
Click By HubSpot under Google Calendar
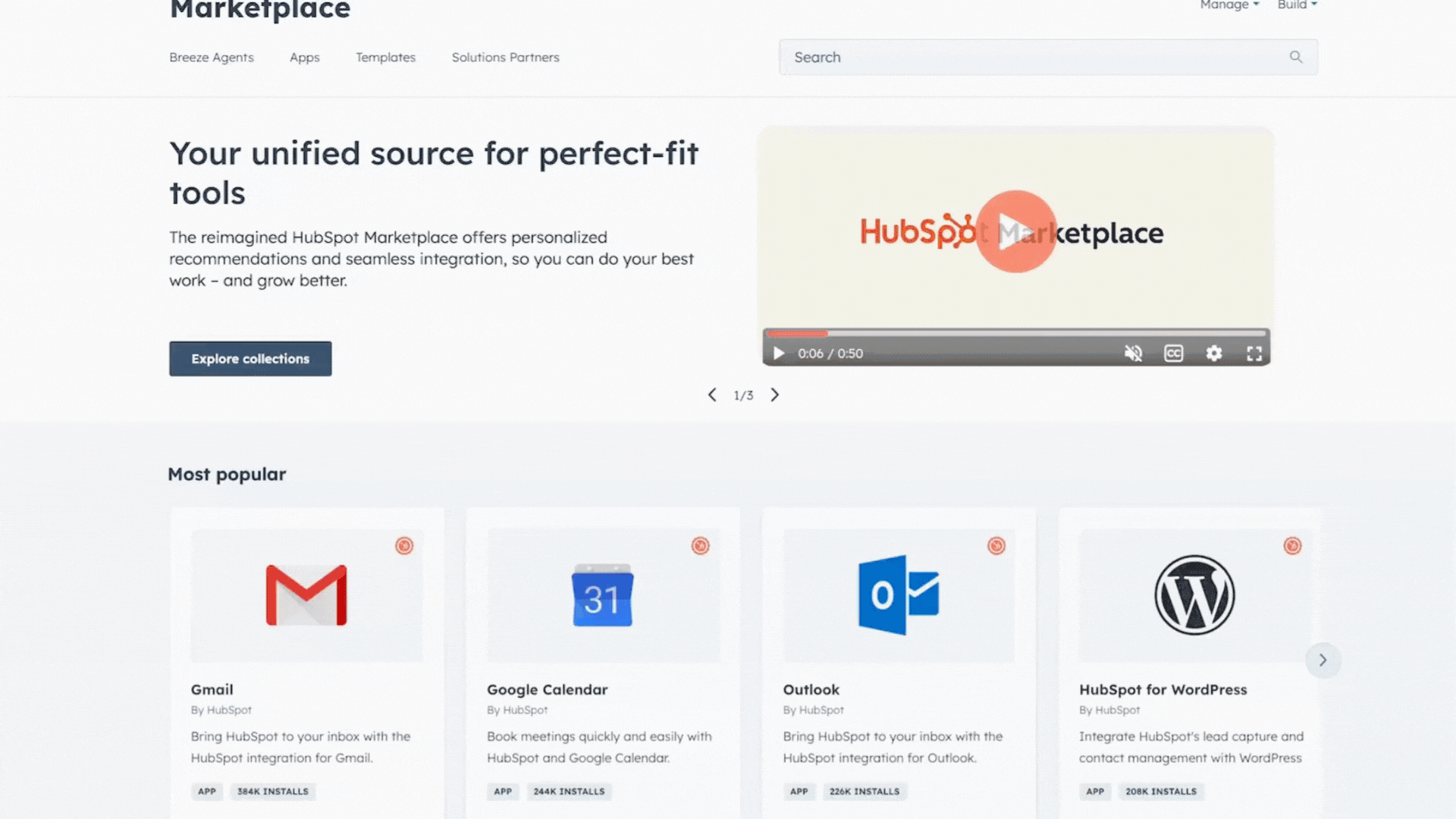517,711
